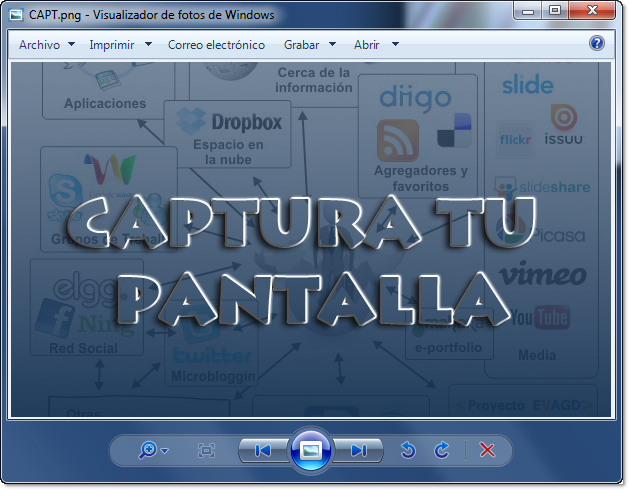The image size is (629, 490).
Task: Delete the photo with red X
Action: click(487, 450)
